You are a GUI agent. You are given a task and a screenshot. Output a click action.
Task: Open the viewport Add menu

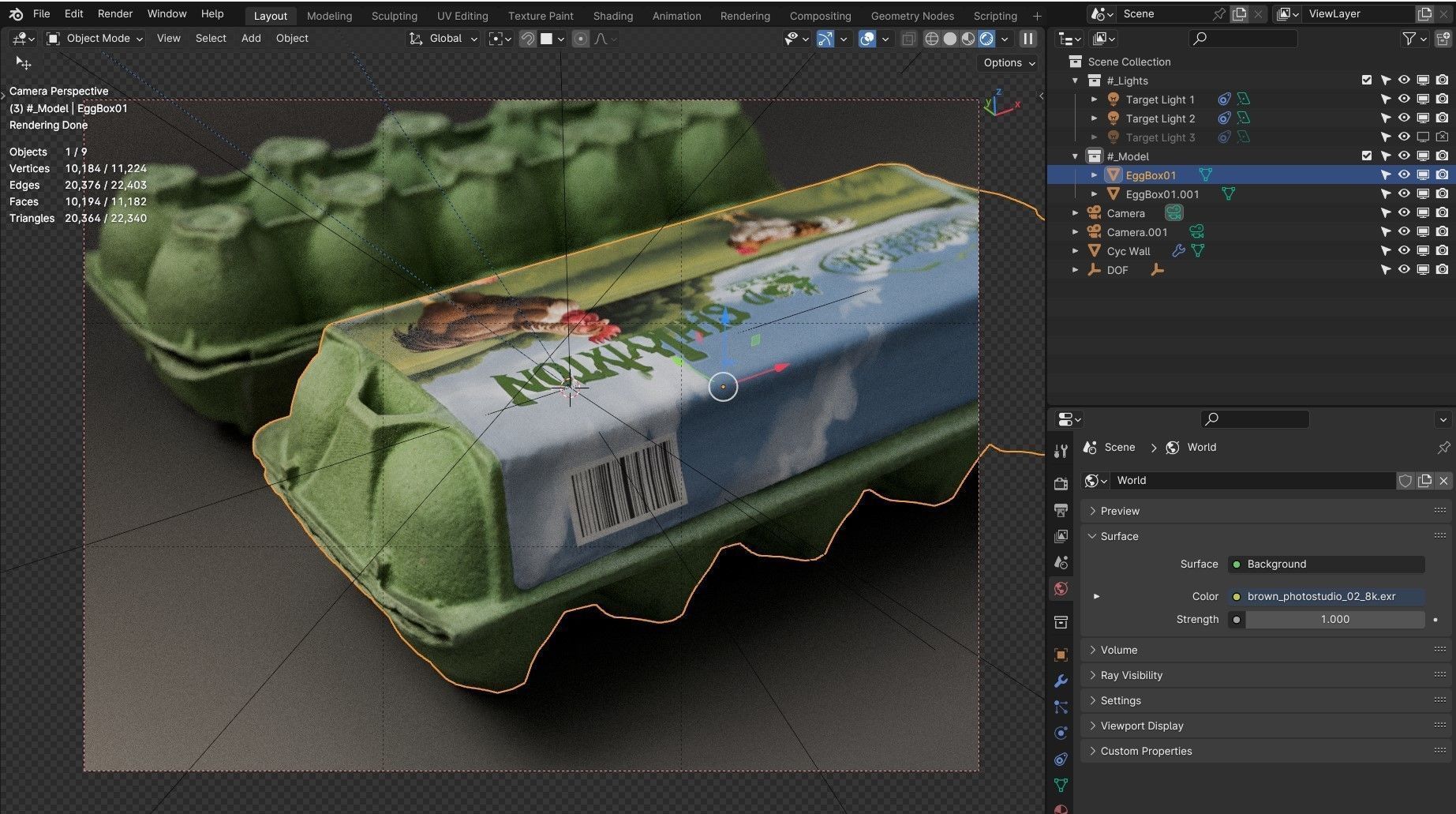[x=251, y=39]
